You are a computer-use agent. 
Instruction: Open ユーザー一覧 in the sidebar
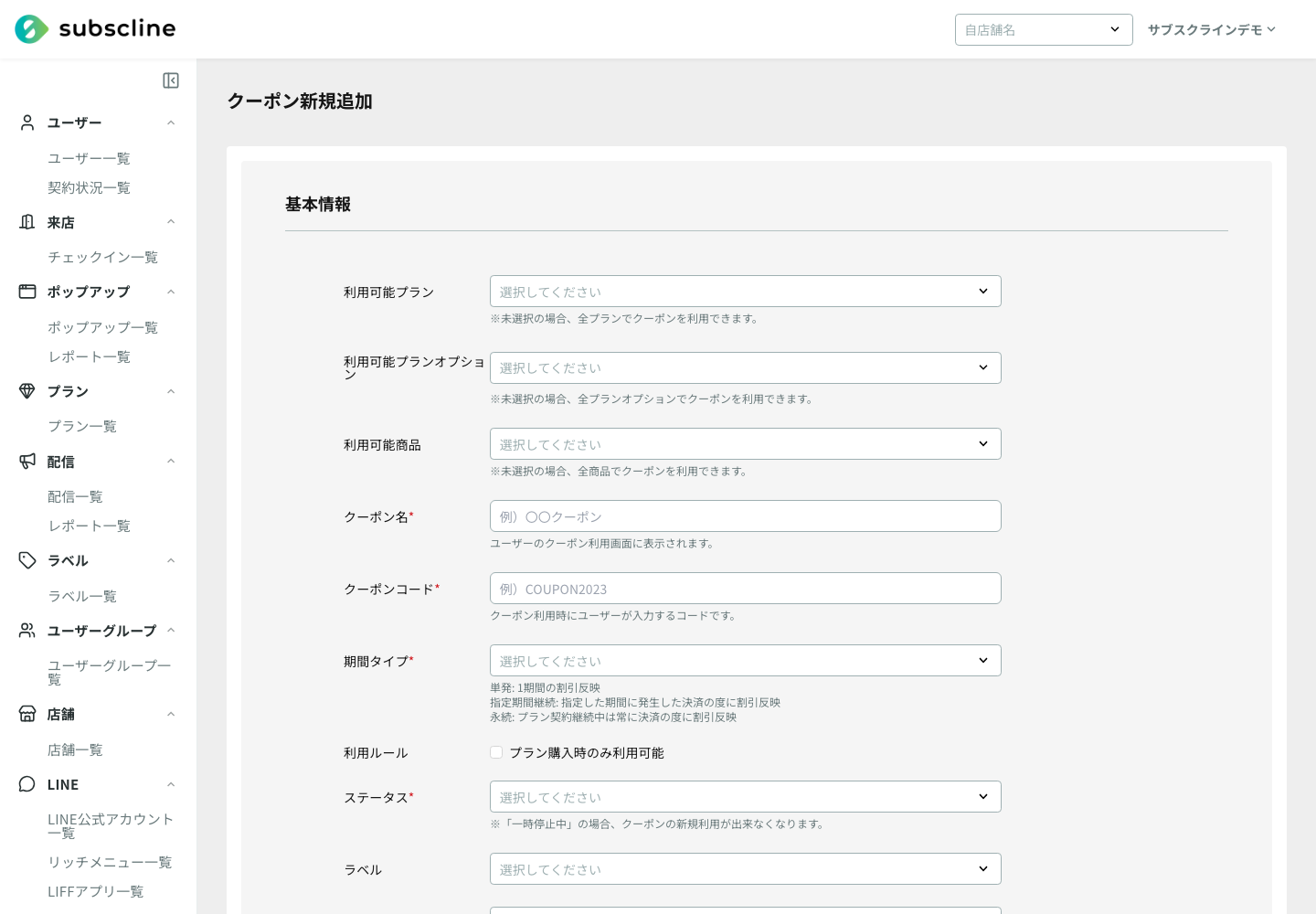pos(89,158)
